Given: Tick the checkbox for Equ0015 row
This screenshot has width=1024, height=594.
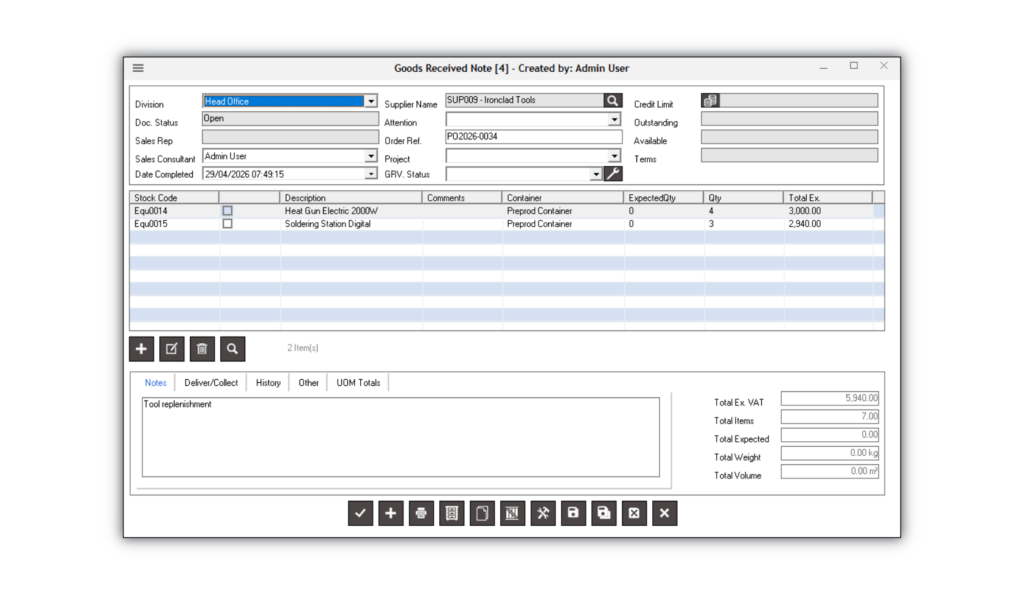Looking at the screenshot, I should coord(227,223).
